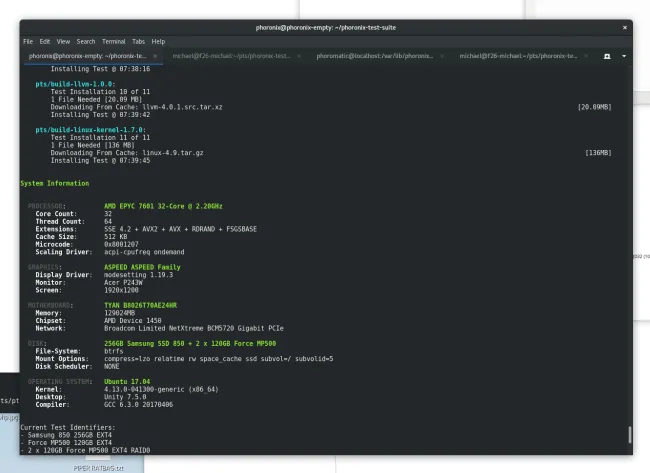Close the terminal window
This screenshot has width=650, height=473.
[x=625, y=26]
